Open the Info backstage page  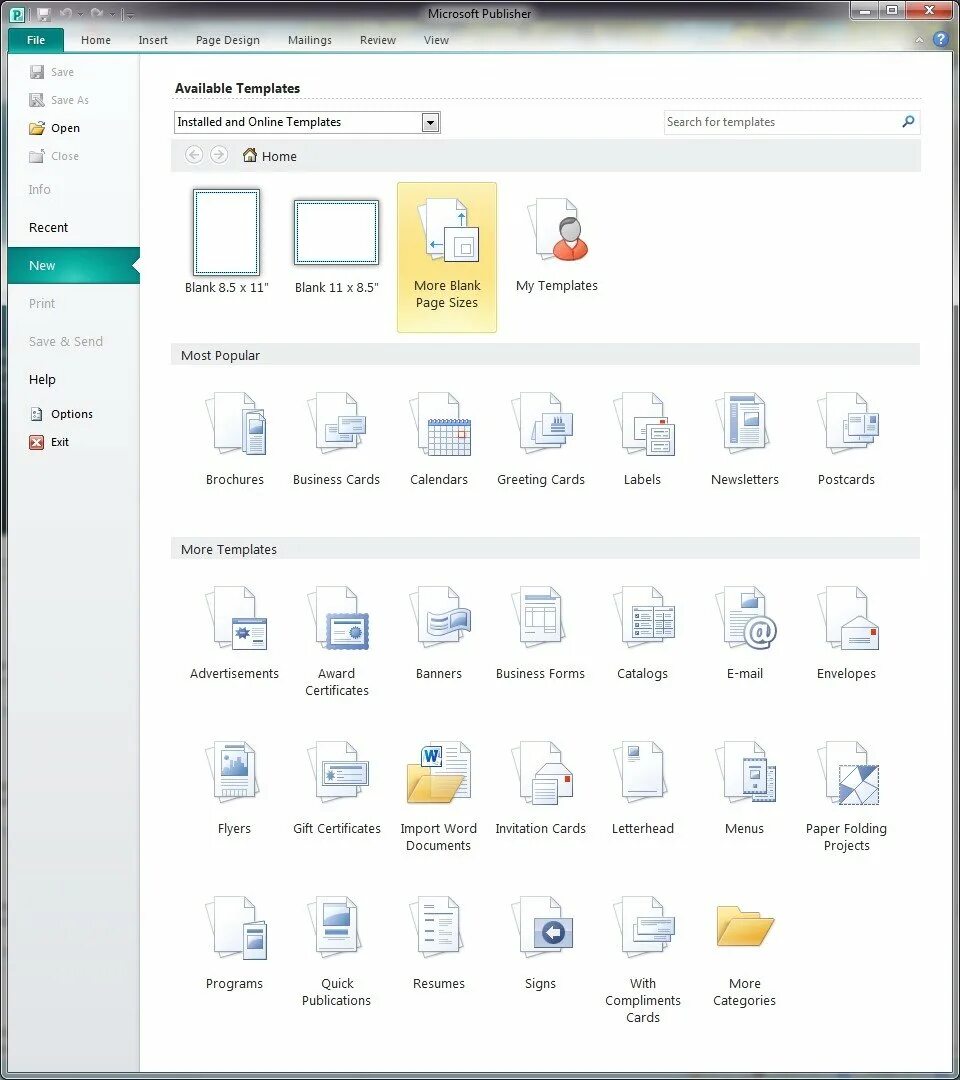click(39, 189)
